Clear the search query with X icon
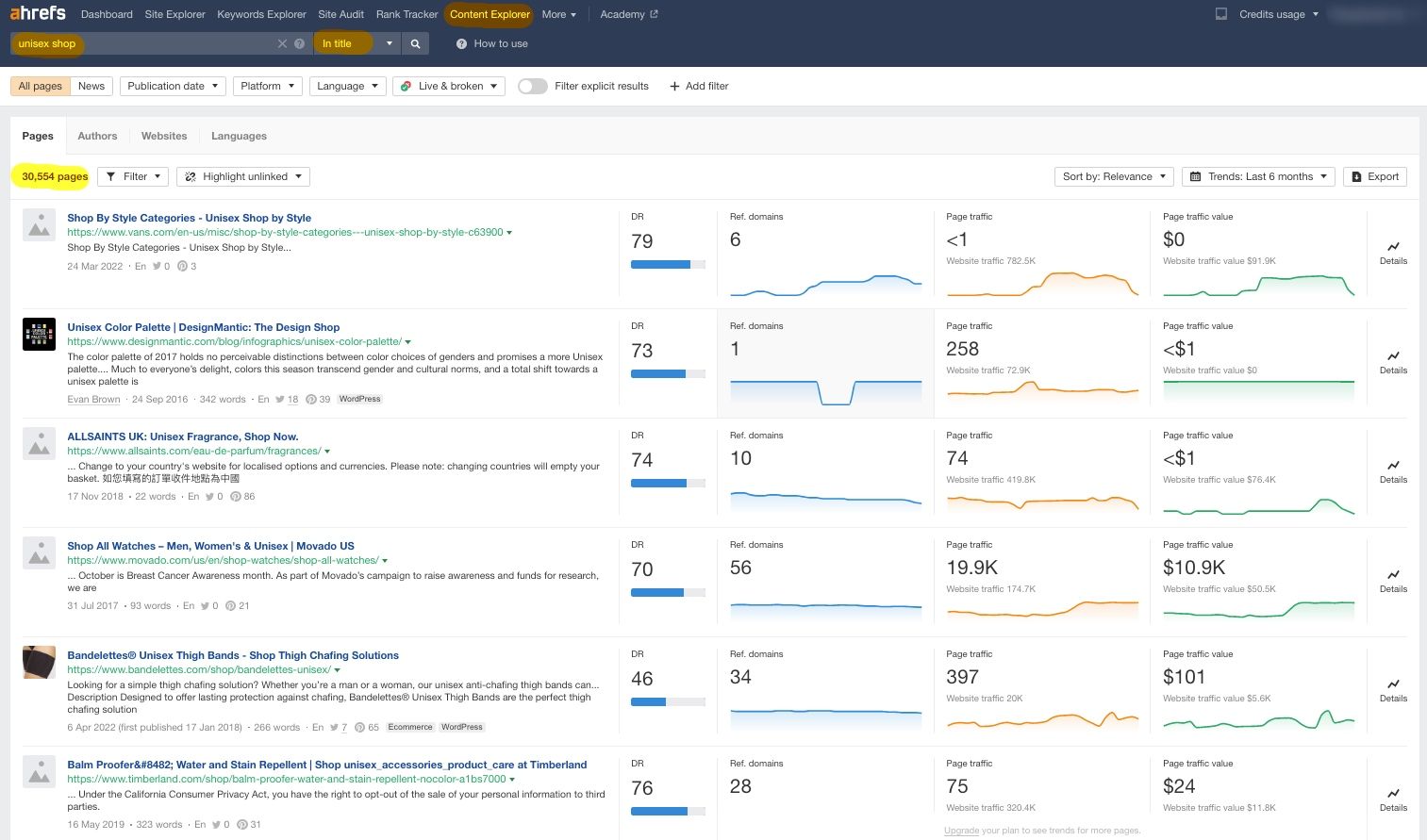This screenshot has height=840, width=1427. (282, 43)
